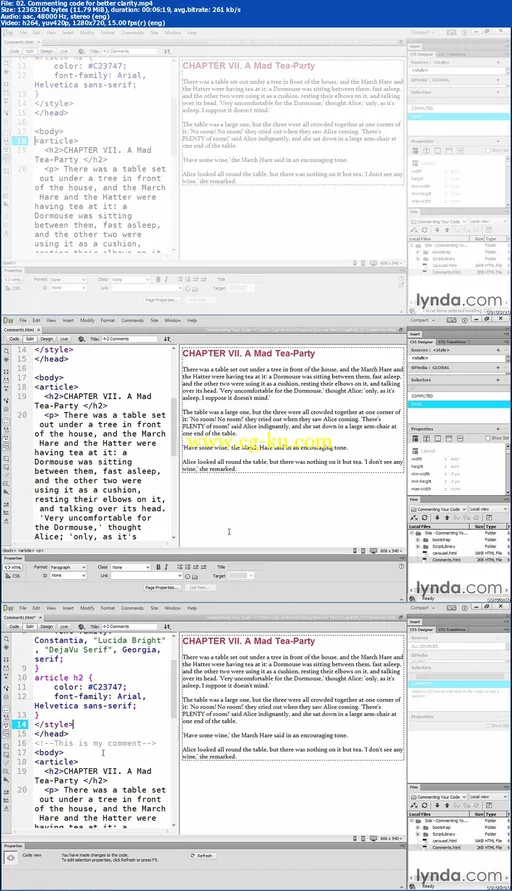Click Put Files up-arrow icon, bottom frame
The height and width of the screenshot is (891, 512).
tap(447, 805)
